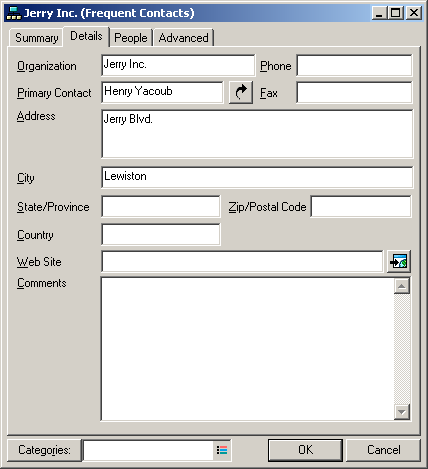The width and height of the screenshot is (428, 469).
Task: Click into the Fax input field
Action: point(354,92)
